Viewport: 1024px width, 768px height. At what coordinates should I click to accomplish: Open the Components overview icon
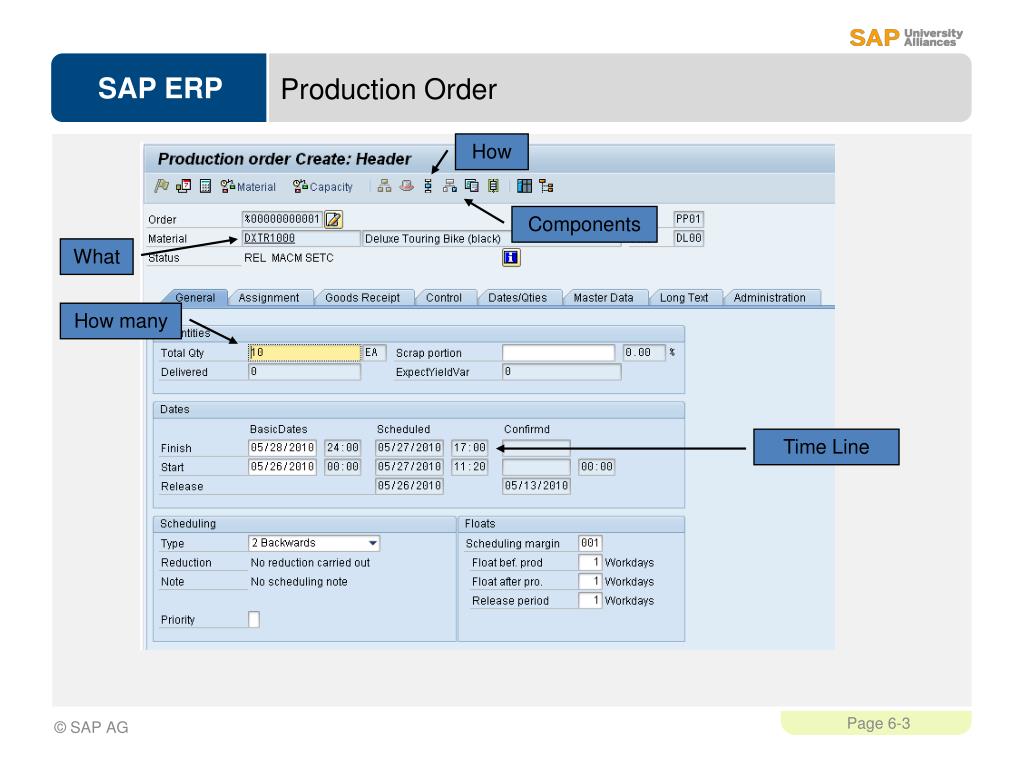coord(449,186)
